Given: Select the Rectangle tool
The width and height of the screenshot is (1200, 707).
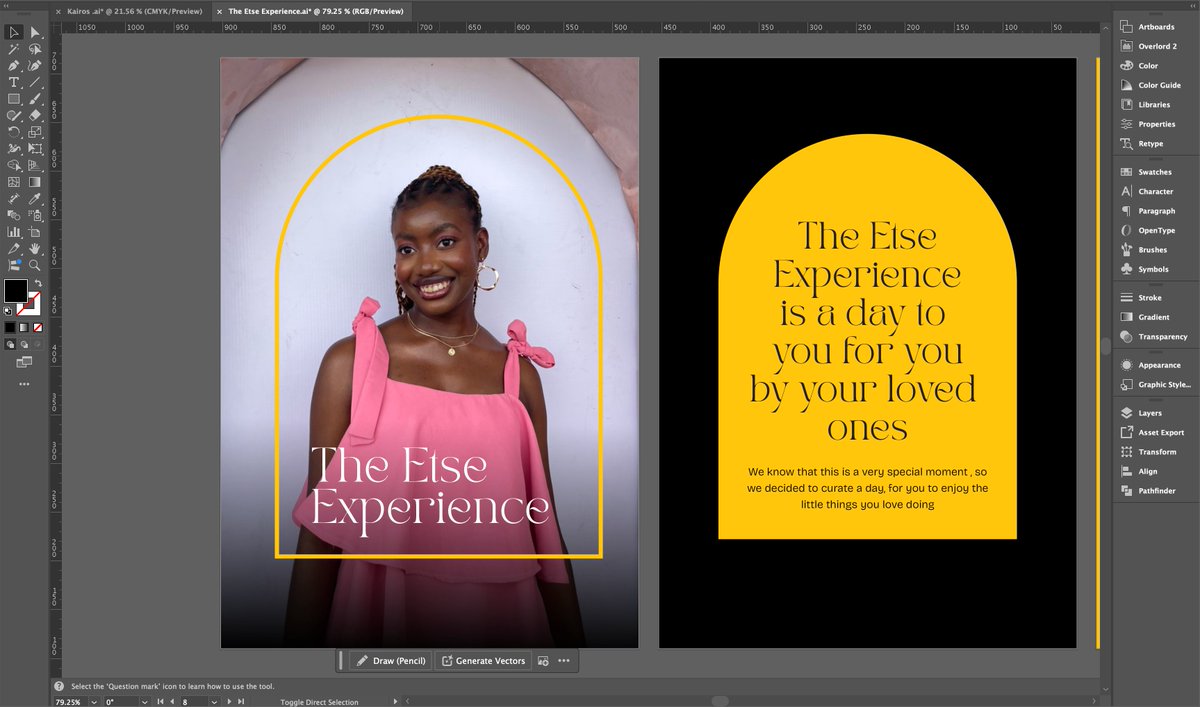Looking at the screenshot, I should click(x=14, y=99).
